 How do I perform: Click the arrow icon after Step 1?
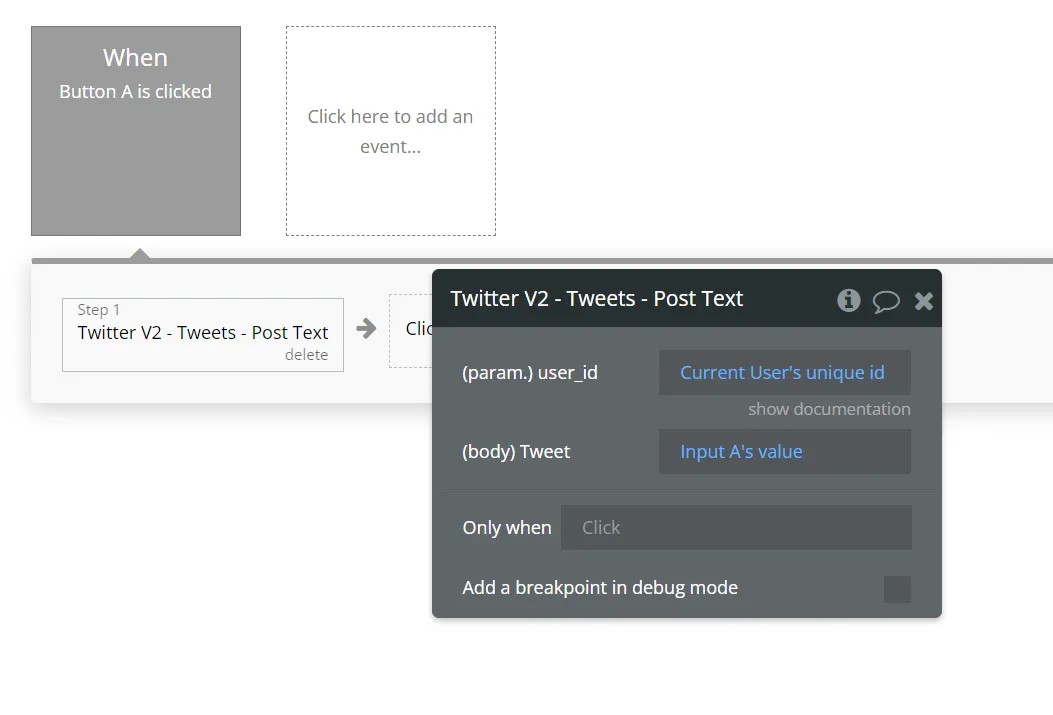tap(366, 328)
